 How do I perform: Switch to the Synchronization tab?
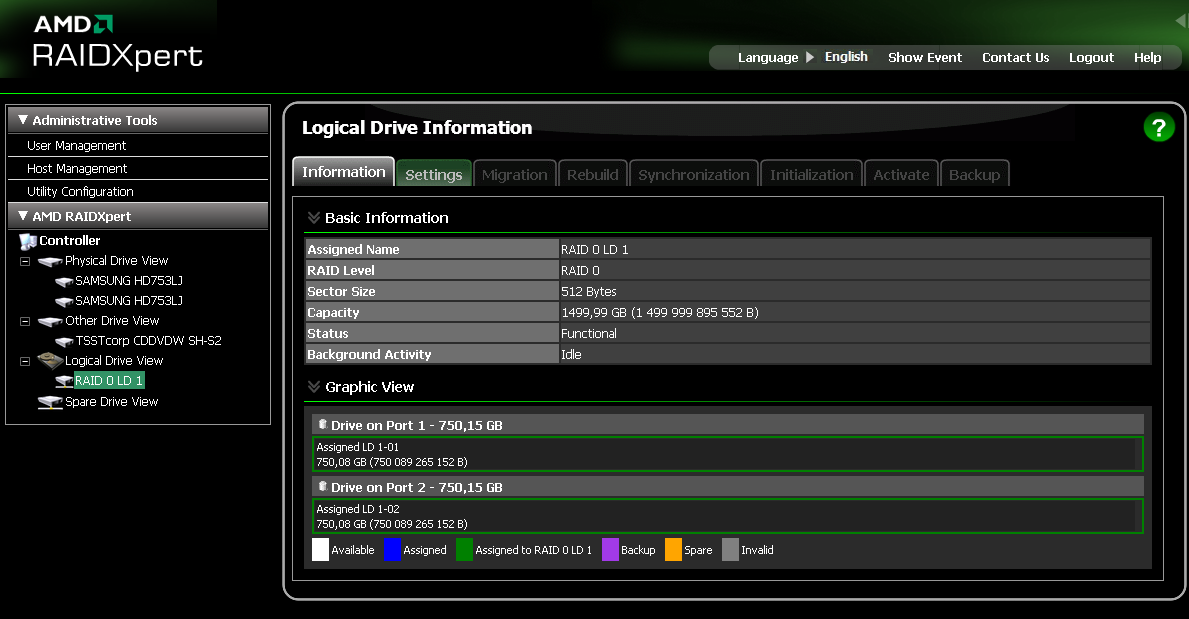click(694, 174)
